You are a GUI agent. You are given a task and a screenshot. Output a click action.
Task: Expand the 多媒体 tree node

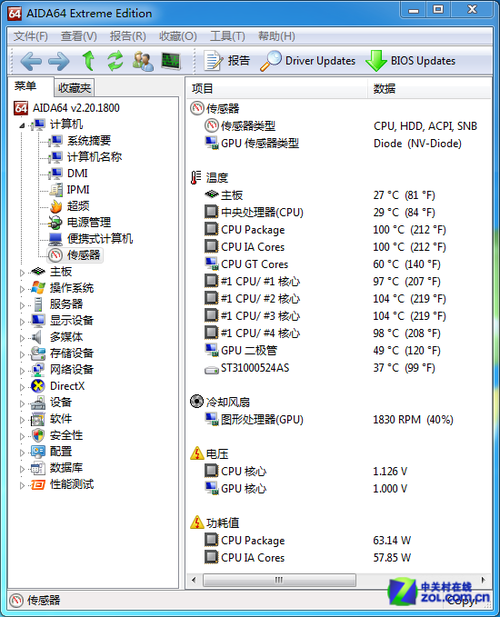point(22,338)
